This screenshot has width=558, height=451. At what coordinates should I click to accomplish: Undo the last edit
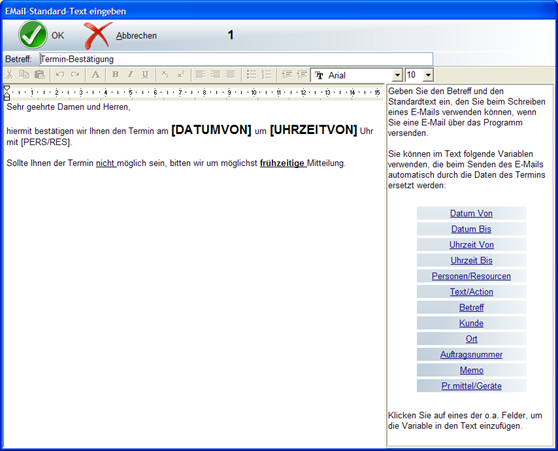pos(60,75)
